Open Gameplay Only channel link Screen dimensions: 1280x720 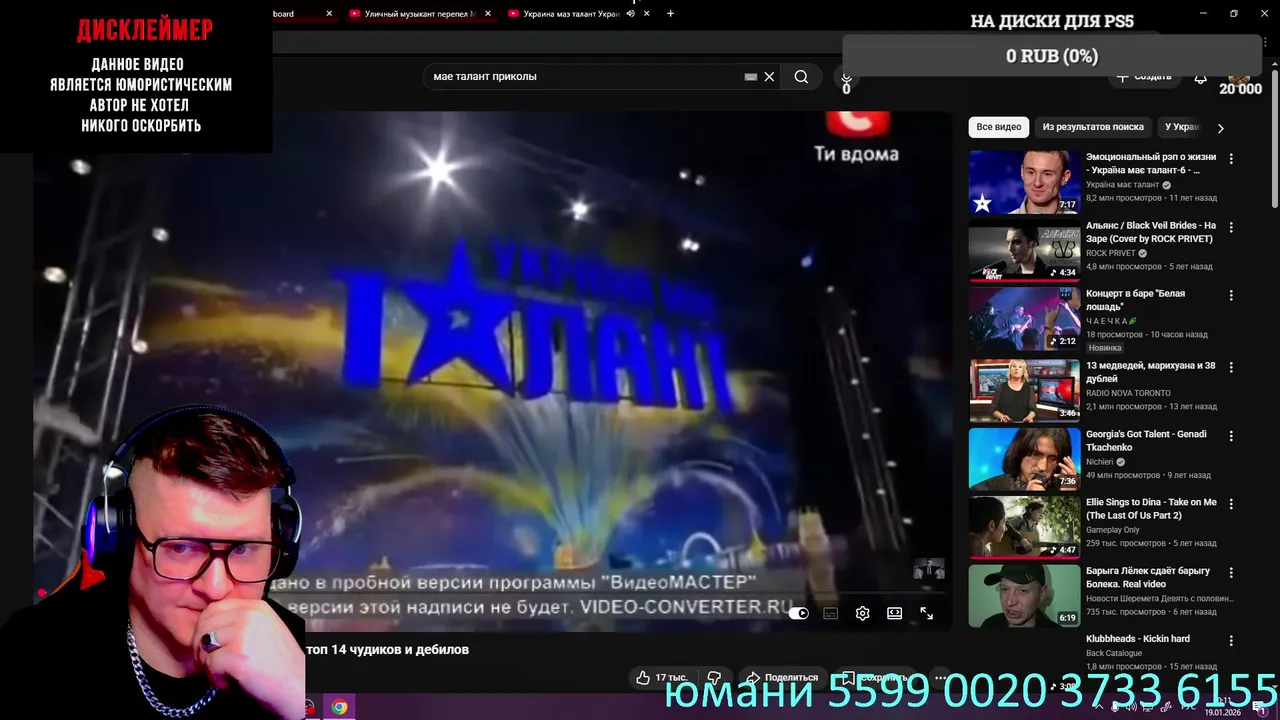pyautogui.click(x=1112, y=530)
